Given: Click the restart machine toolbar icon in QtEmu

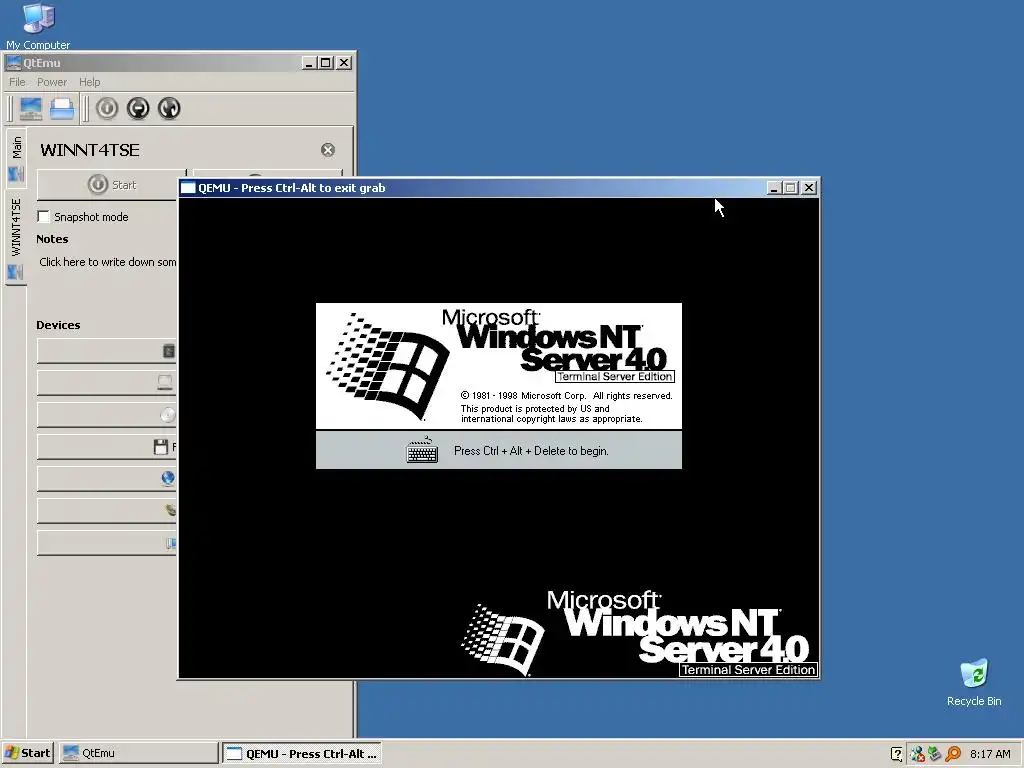Looking at the screenshot, I should (169, 108).
